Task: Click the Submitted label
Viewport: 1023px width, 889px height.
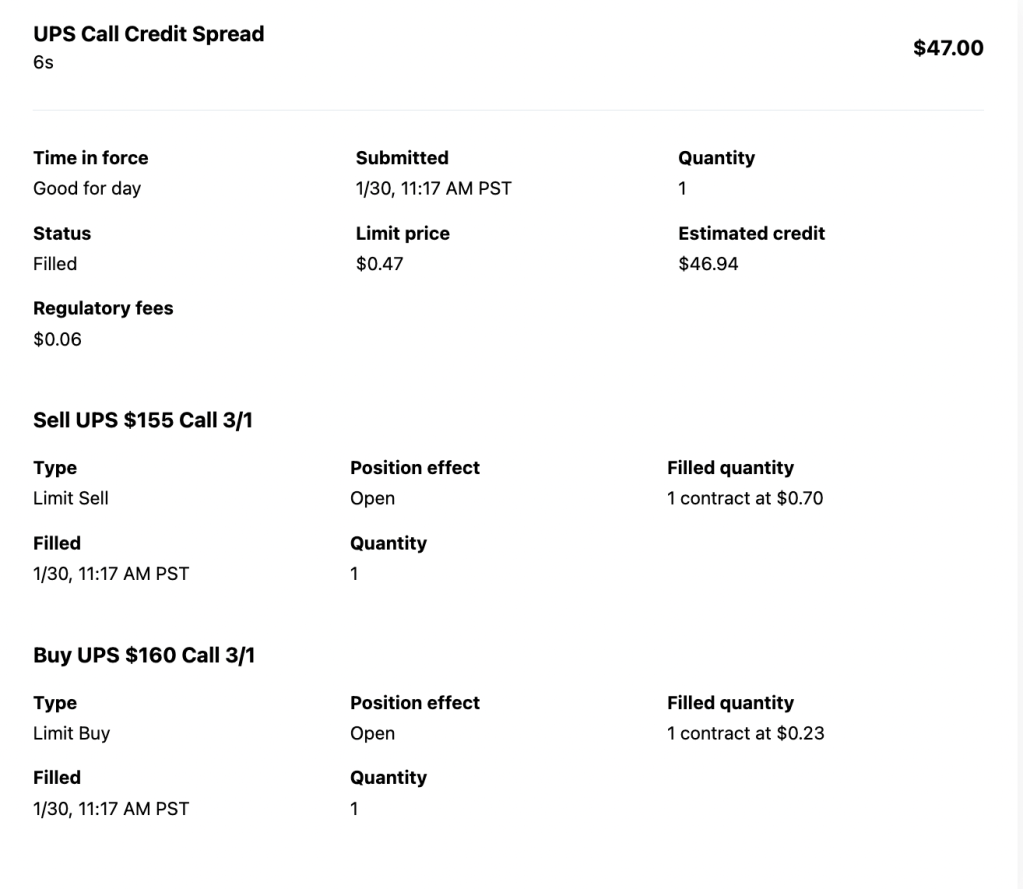Action: 402,158
